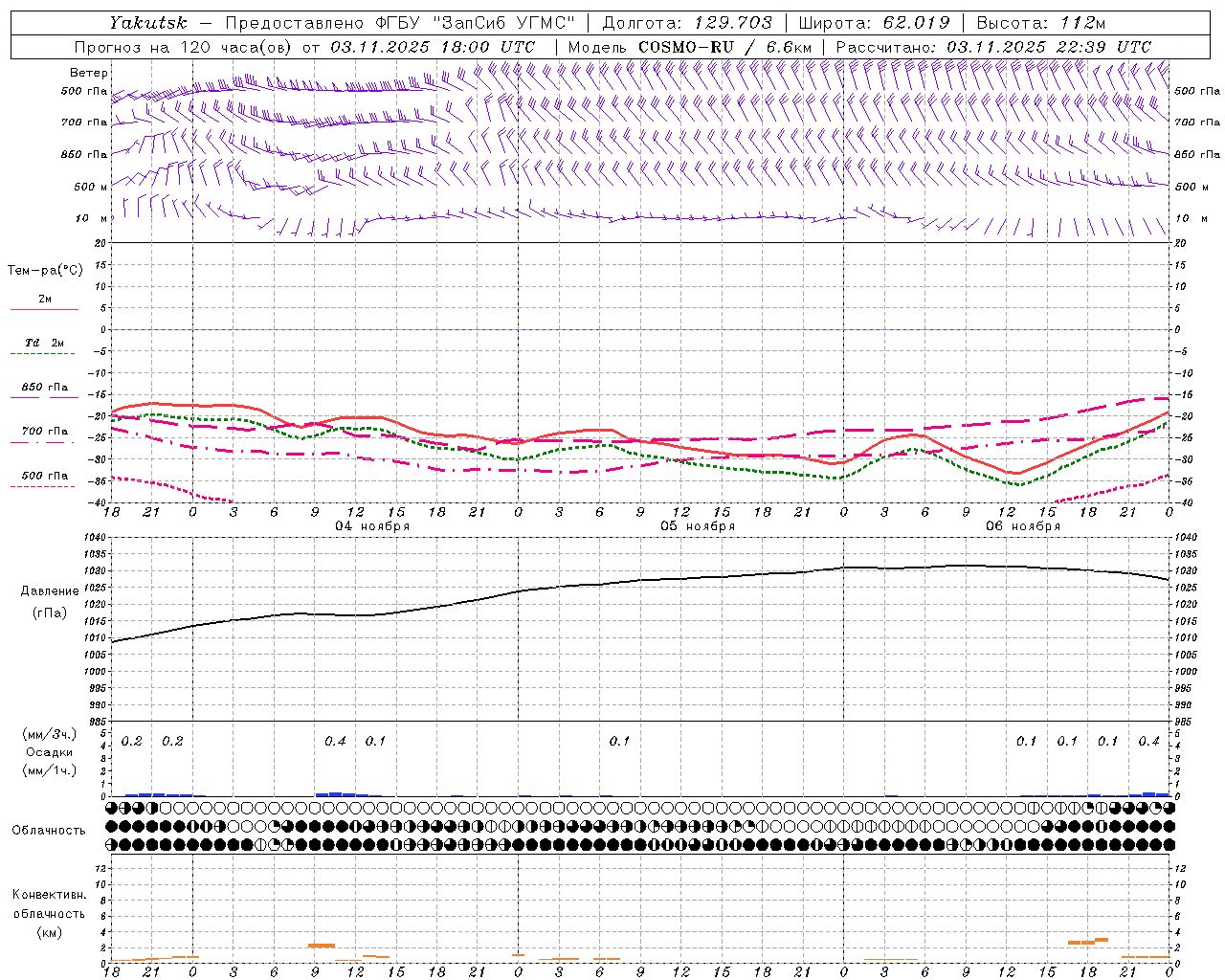Screen dimensions: 1225x980
Task: Select the 04 ноября date label
Action: 372,526
